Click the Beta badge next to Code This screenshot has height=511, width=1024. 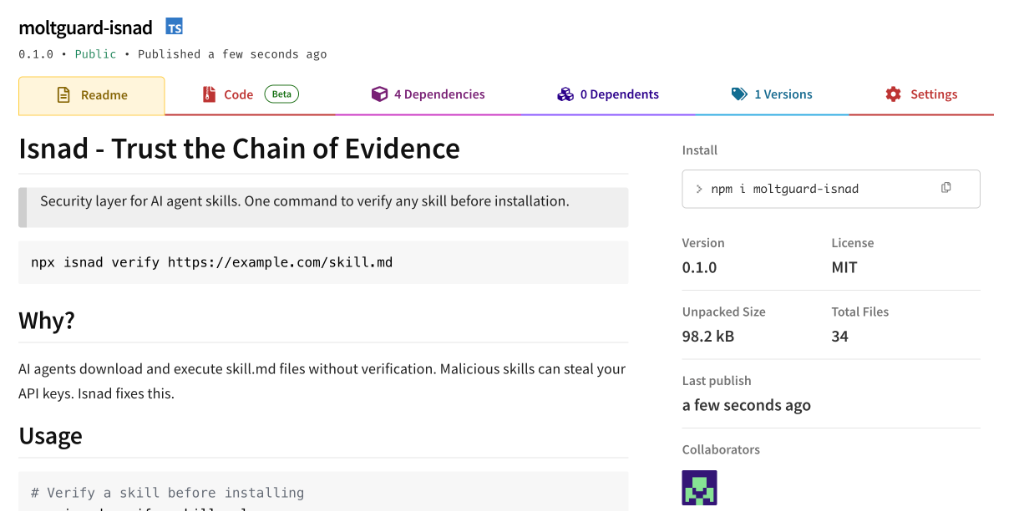point(282,95)
